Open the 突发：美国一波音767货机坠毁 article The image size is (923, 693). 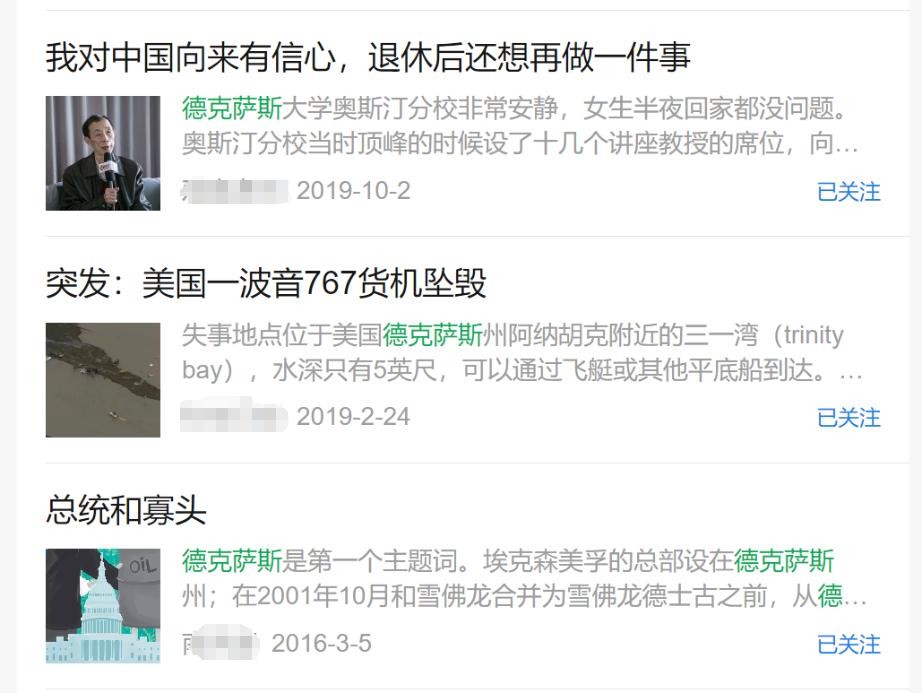pos(266,283)
